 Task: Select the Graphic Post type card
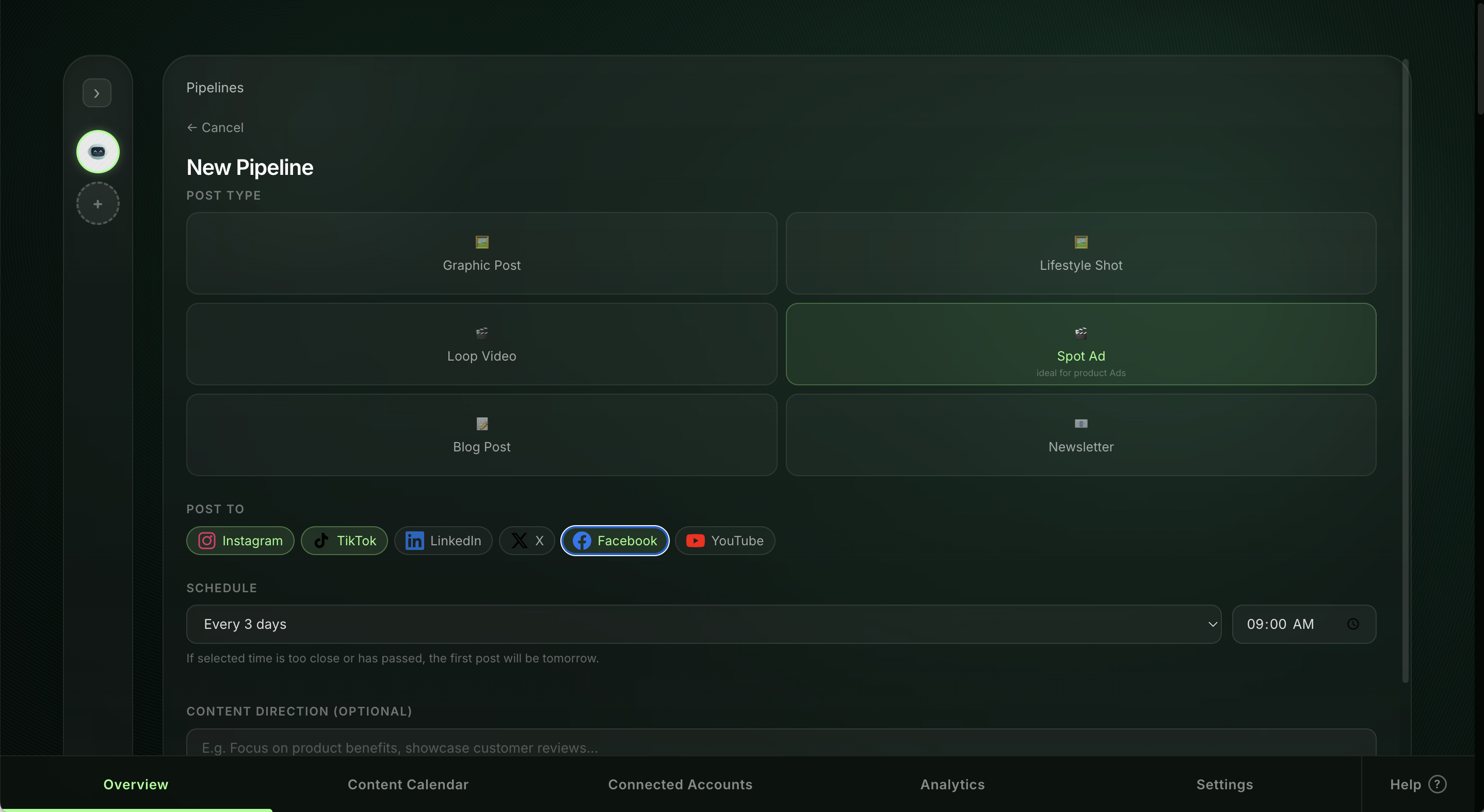tap(481, 253)
